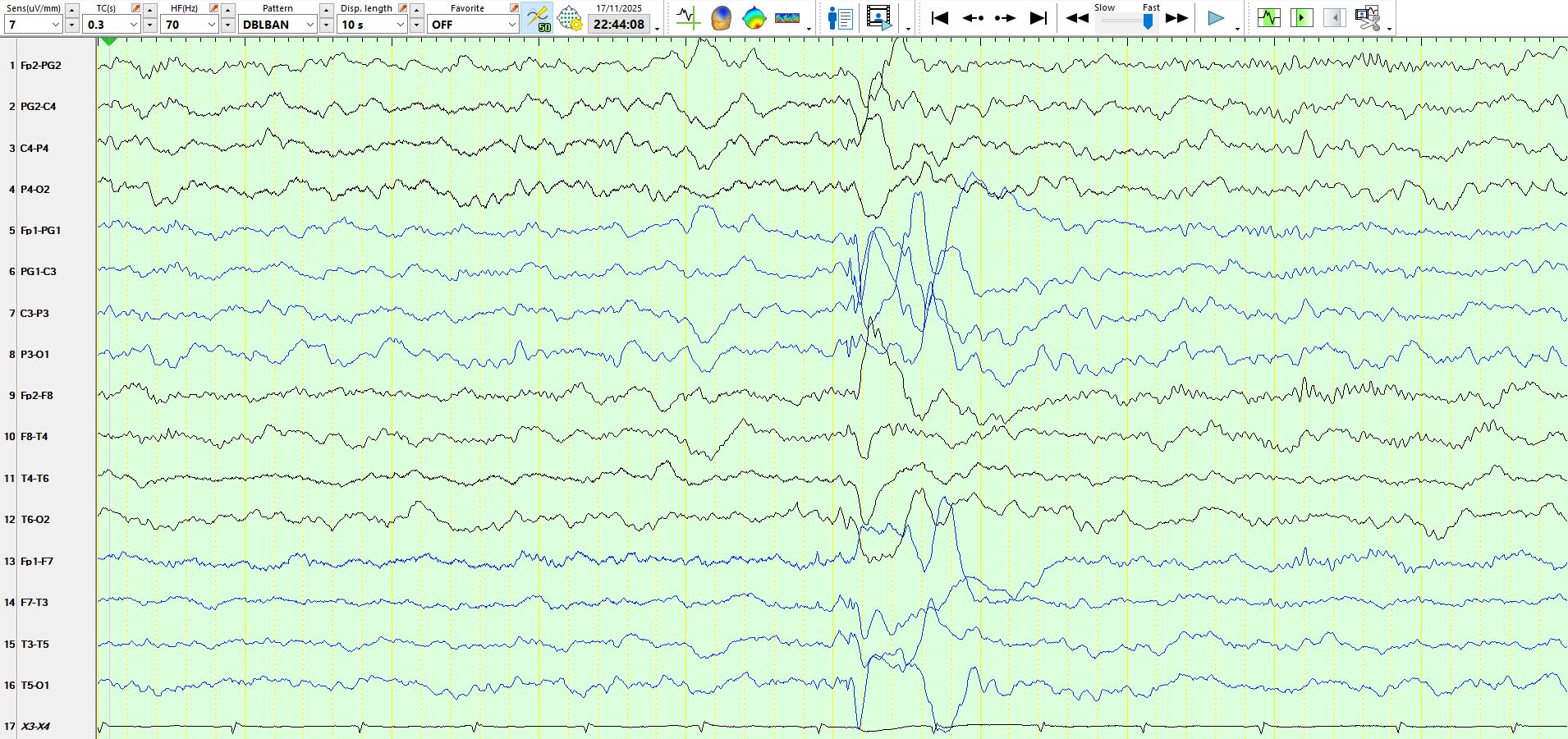
Task: Click the green marker at the trace start
Action: click(x=109, y=41)
